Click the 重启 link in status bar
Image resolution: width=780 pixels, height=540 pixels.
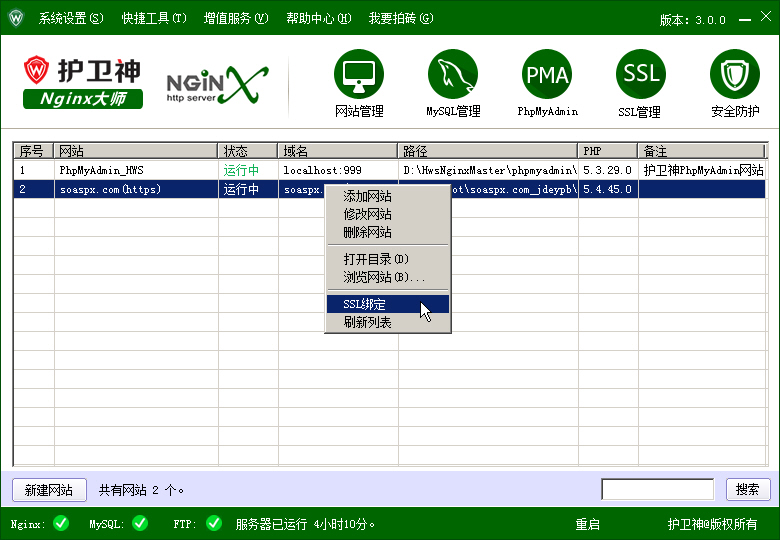click(587, 524)
